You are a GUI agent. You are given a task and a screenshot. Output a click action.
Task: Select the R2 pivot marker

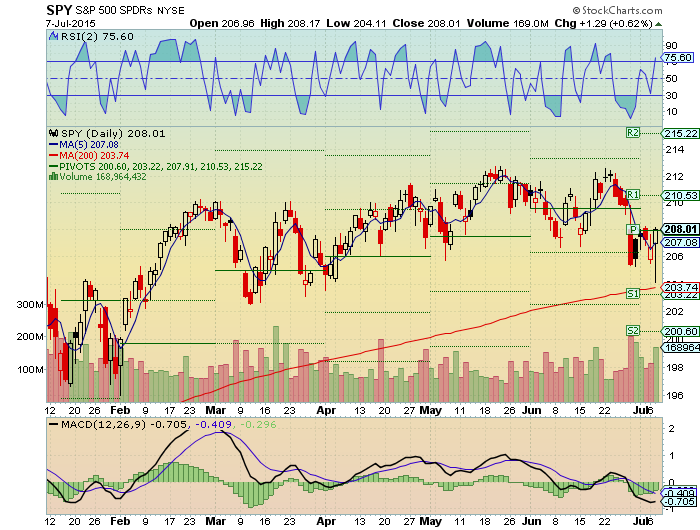[633, 133]
